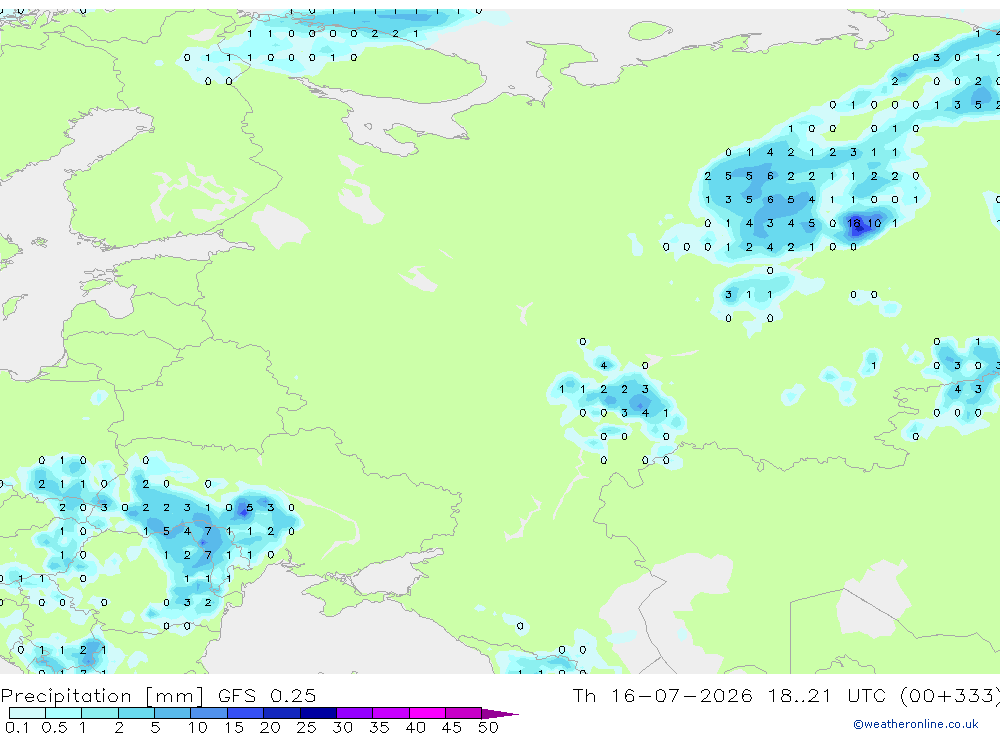Click the above-50 mm legend arrow tip

click(x=500, y=714)
